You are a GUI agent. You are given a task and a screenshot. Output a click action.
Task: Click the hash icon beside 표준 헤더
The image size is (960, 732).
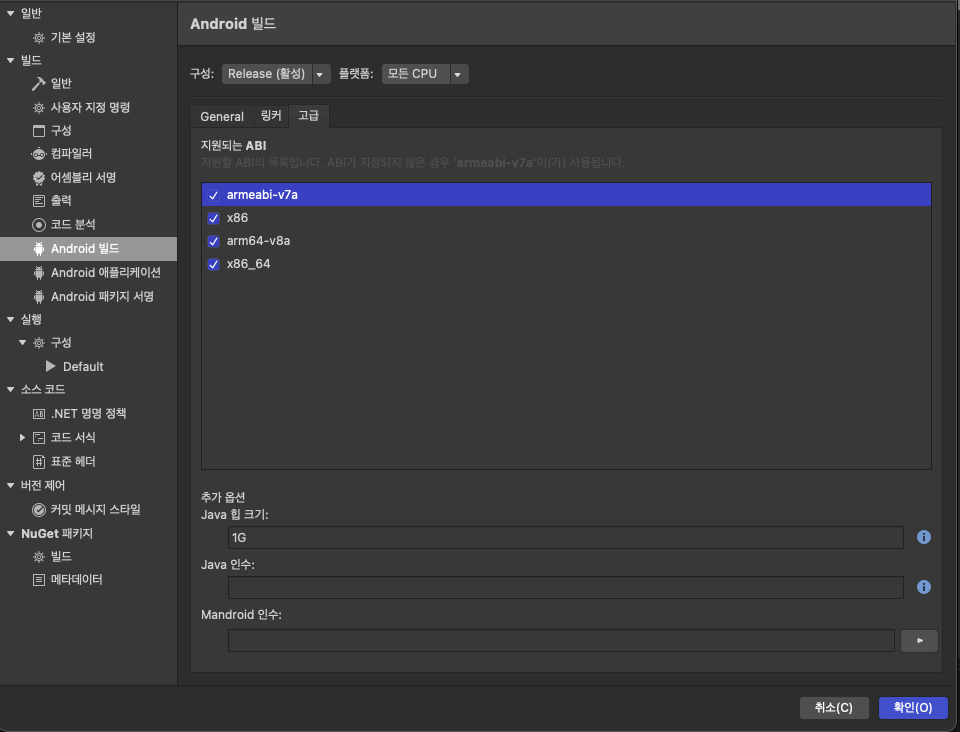[x=39, y=461]
